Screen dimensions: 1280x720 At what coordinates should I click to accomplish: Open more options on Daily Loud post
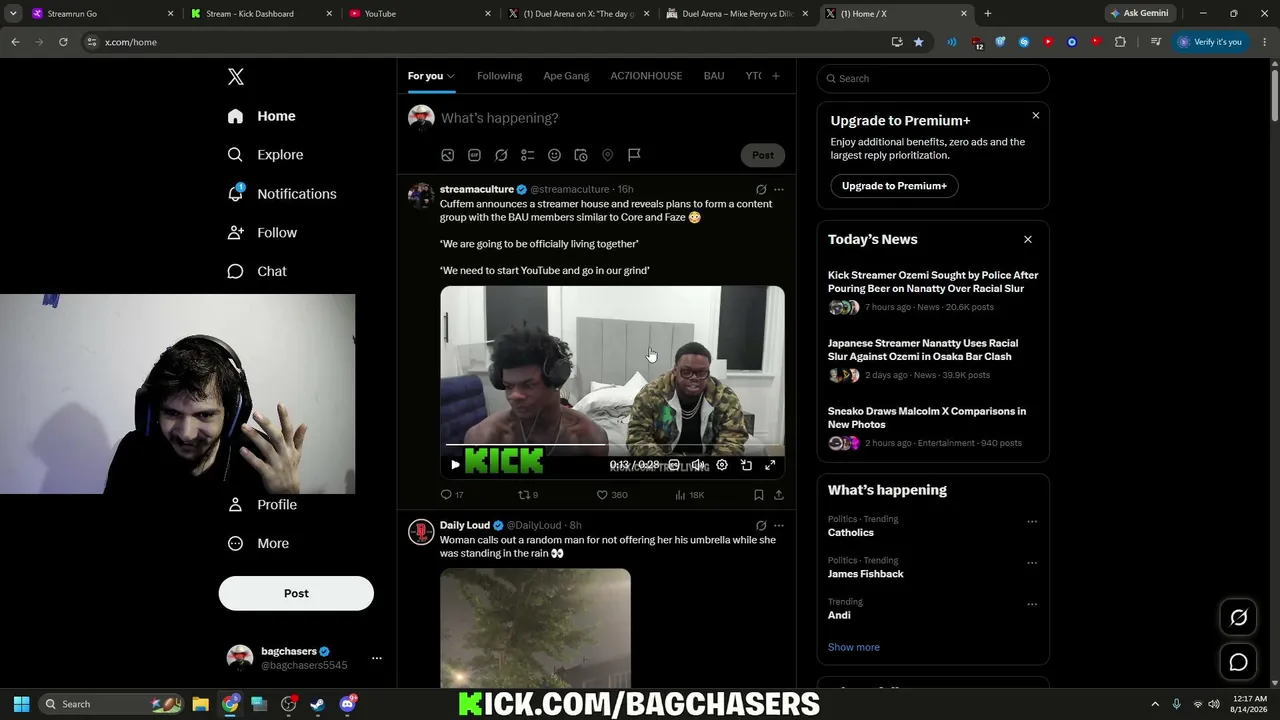779,525
